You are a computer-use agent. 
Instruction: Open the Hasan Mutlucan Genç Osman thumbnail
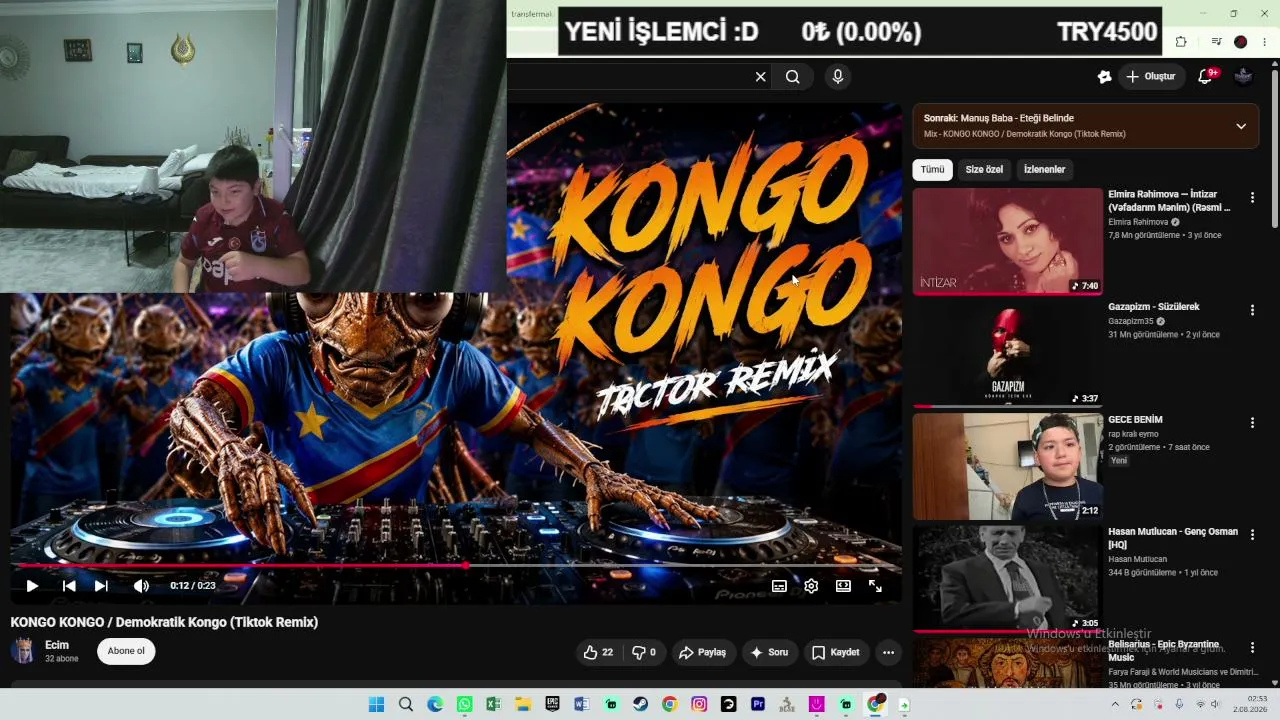coord(1007,579)
